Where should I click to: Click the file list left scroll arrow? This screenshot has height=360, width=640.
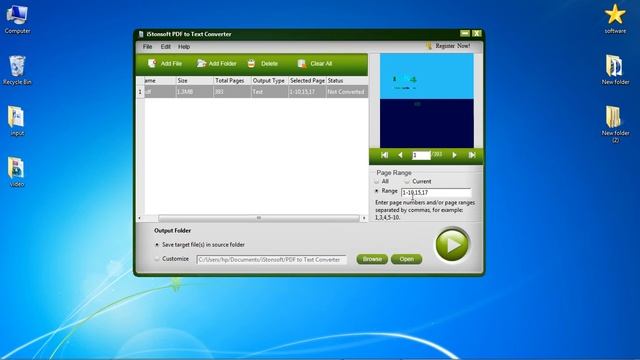click(x=140, y=218)
